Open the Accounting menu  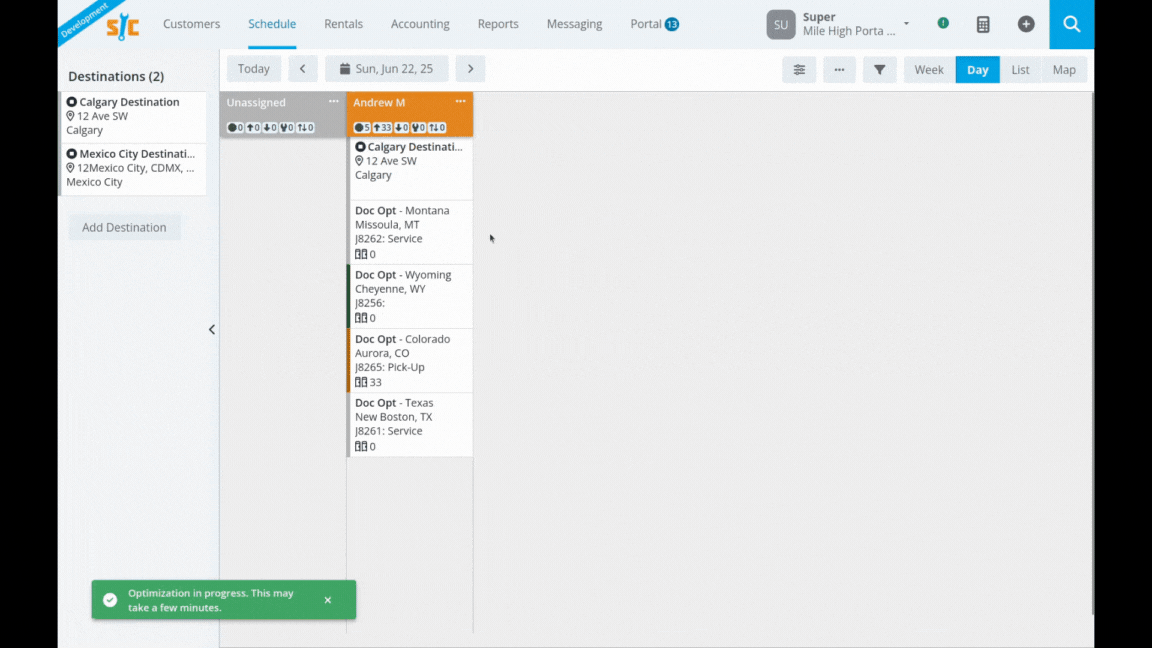pyautogui.click(x=420, y=24)
